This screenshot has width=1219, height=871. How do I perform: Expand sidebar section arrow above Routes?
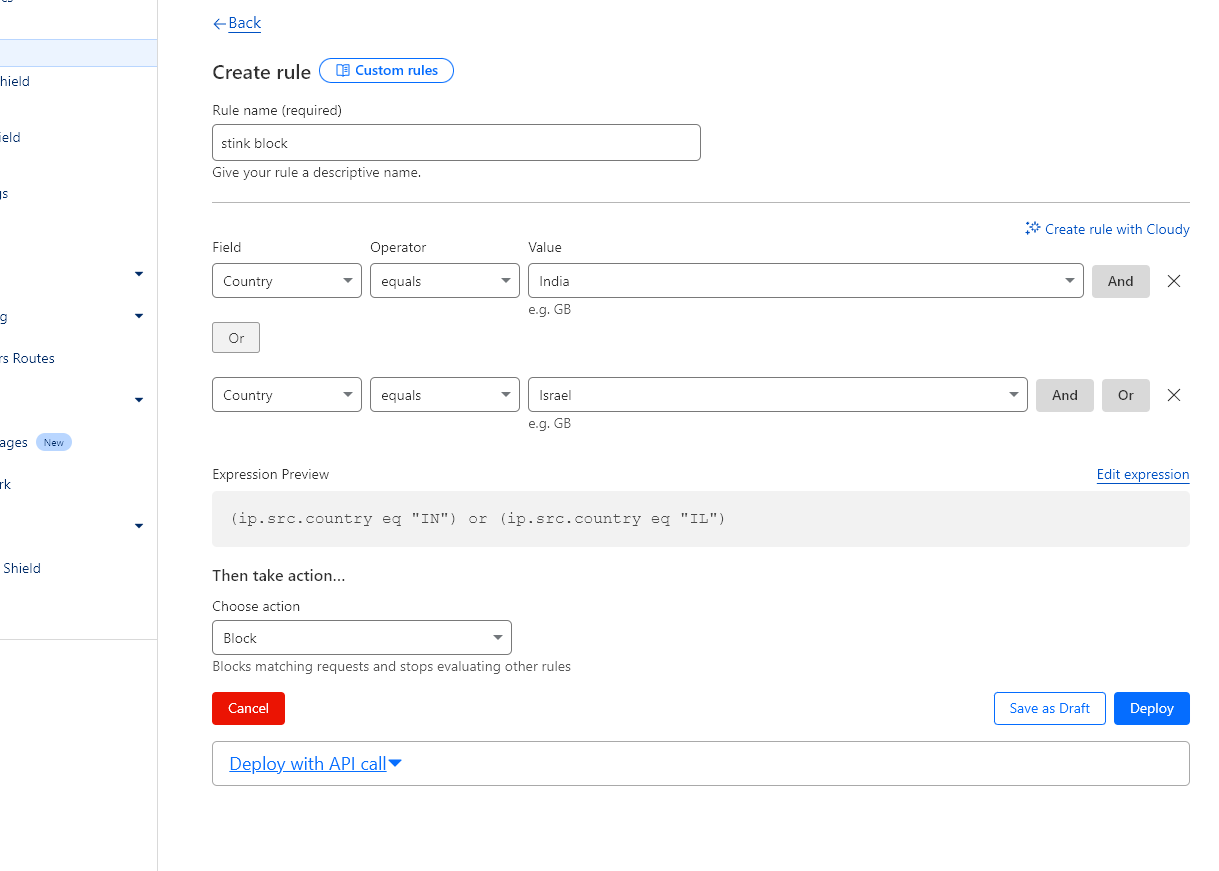click(139, 316)
